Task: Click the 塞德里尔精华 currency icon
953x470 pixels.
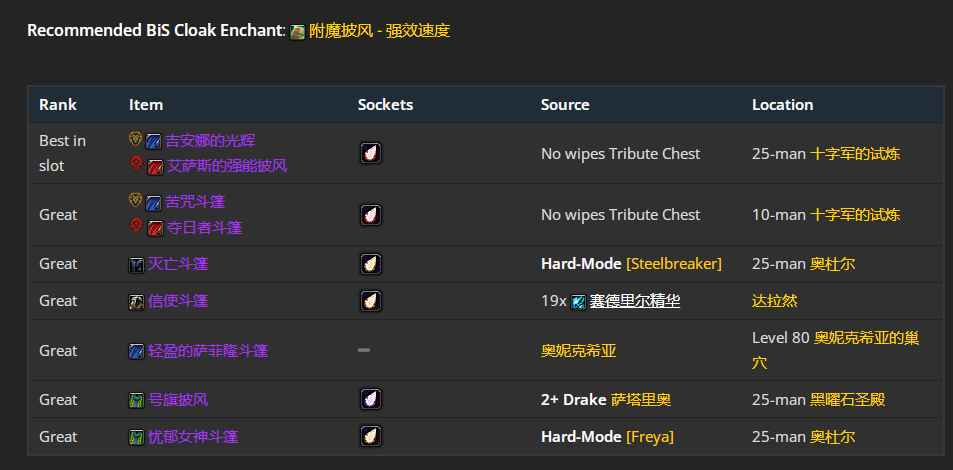Action: click(x=579, y=301)
